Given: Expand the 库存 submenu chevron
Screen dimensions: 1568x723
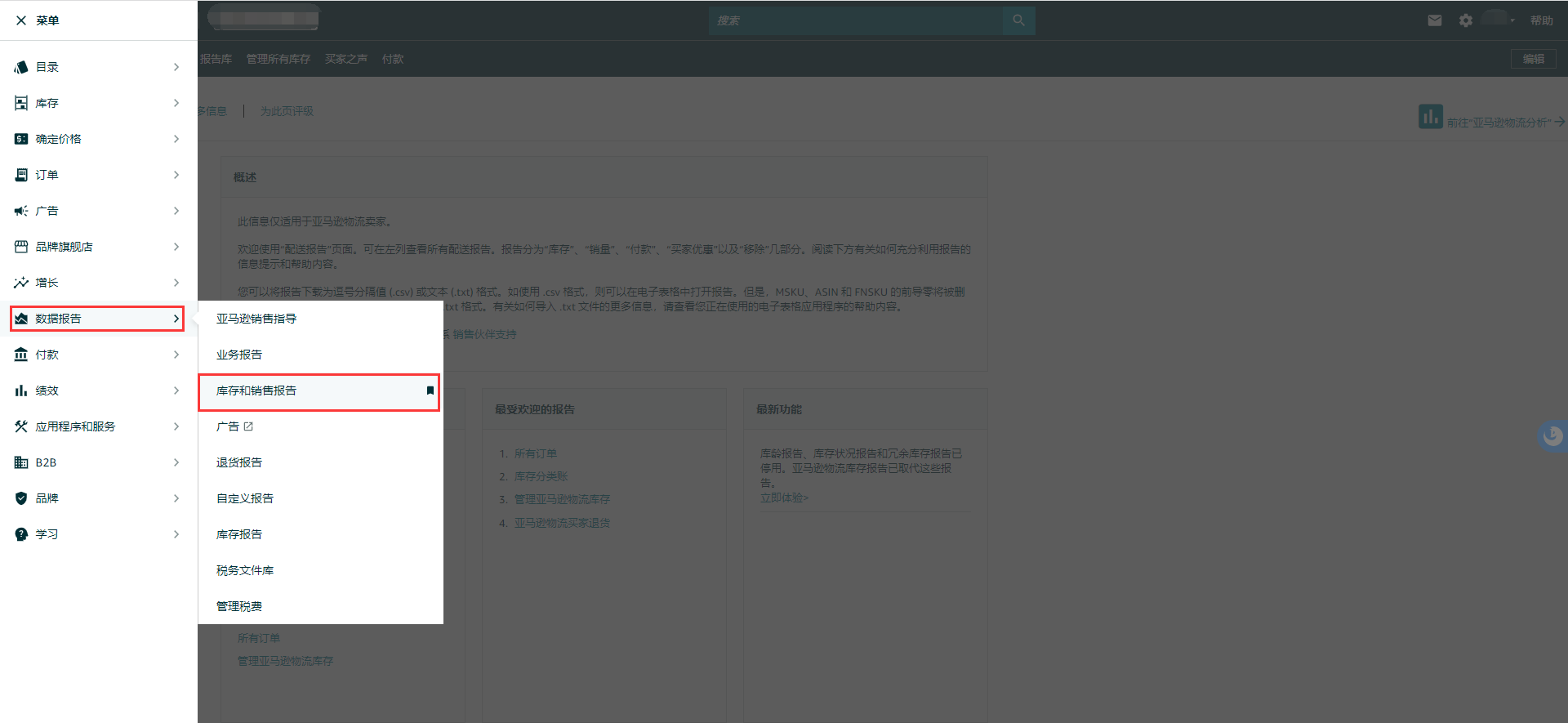Looking at the screenshot, I should point(176,103).
